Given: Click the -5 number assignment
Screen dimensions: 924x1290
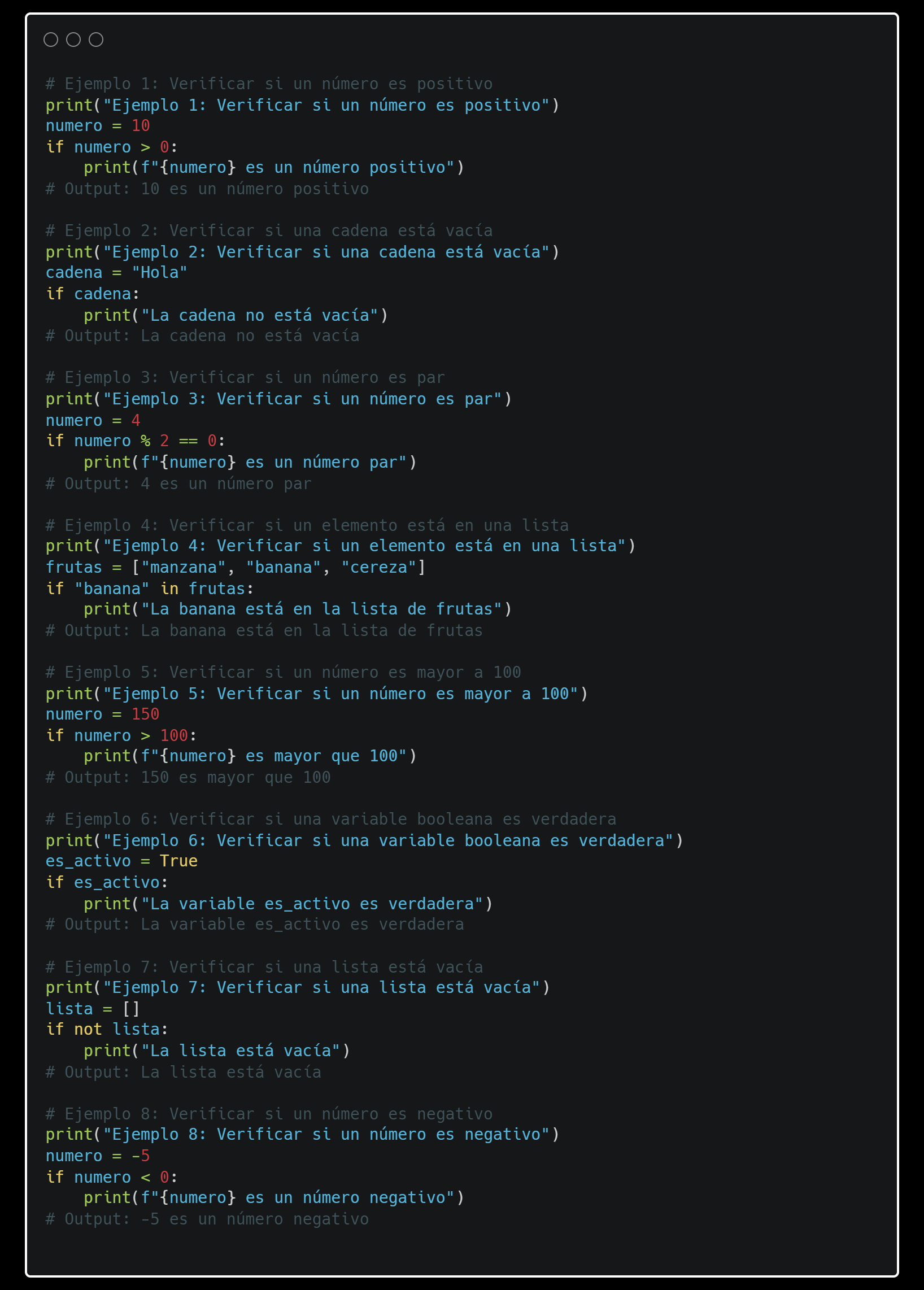Looking at the screenshot, I should pos(141,1156).
